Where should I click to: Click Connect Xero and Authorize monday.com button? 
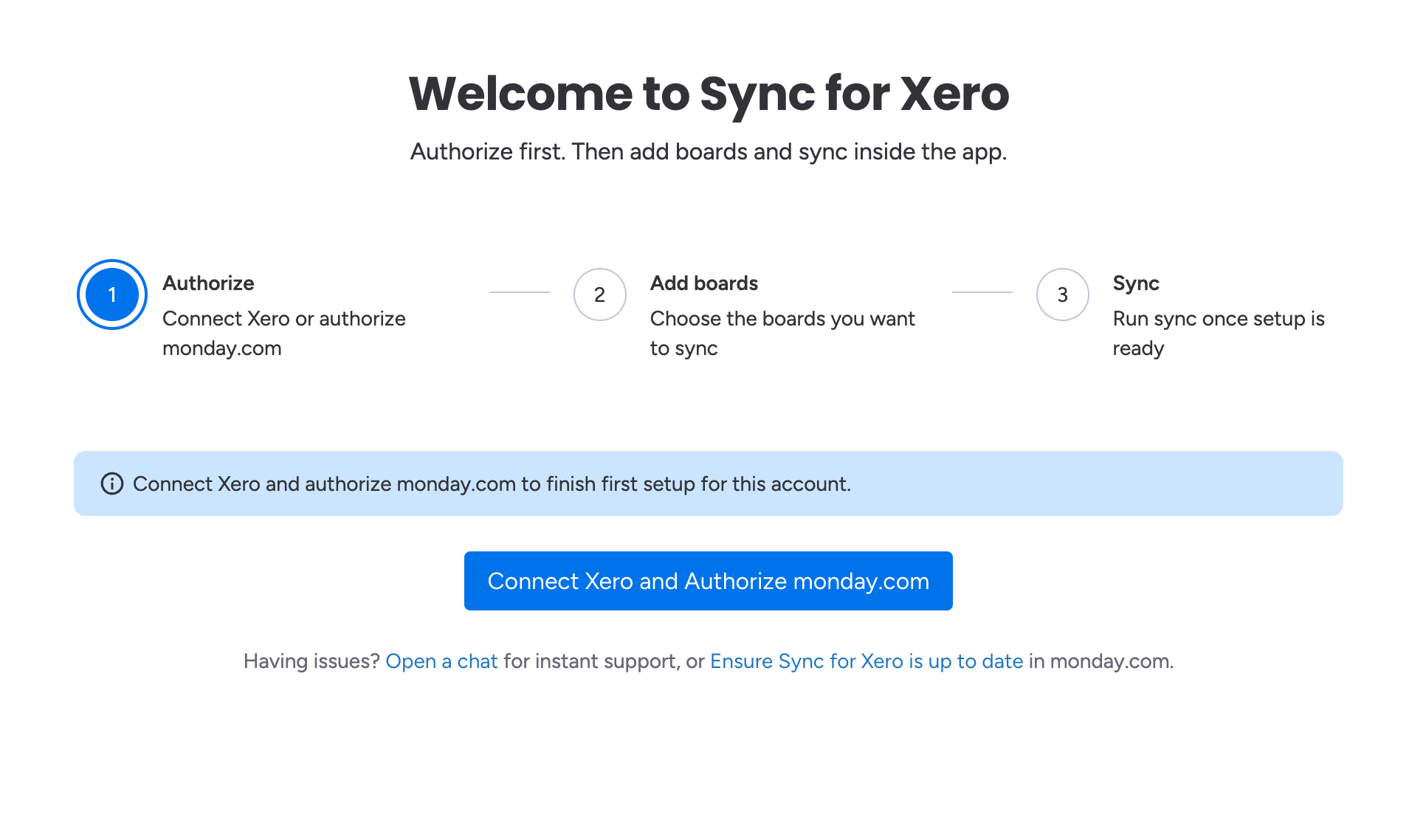coord(709,581)
